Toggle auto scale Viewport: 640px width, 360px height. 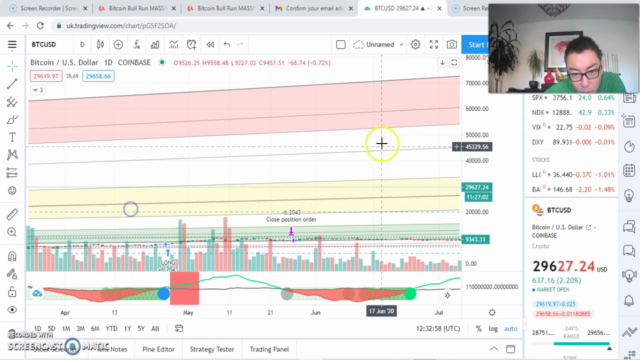point(511,329)
